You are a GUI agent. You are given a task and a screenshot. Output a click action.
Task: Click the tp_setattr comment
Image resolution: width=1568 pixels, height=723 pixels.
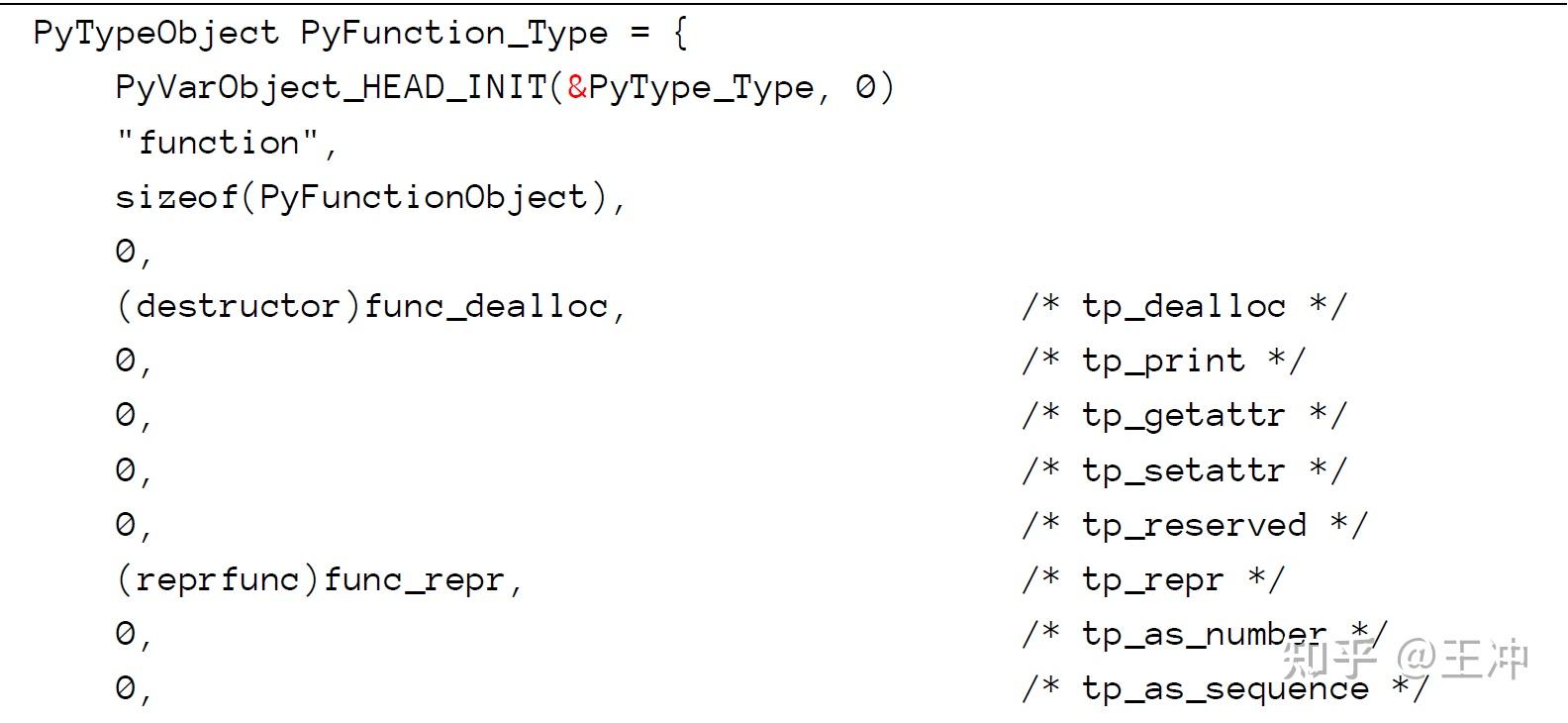click(1184, 469)
